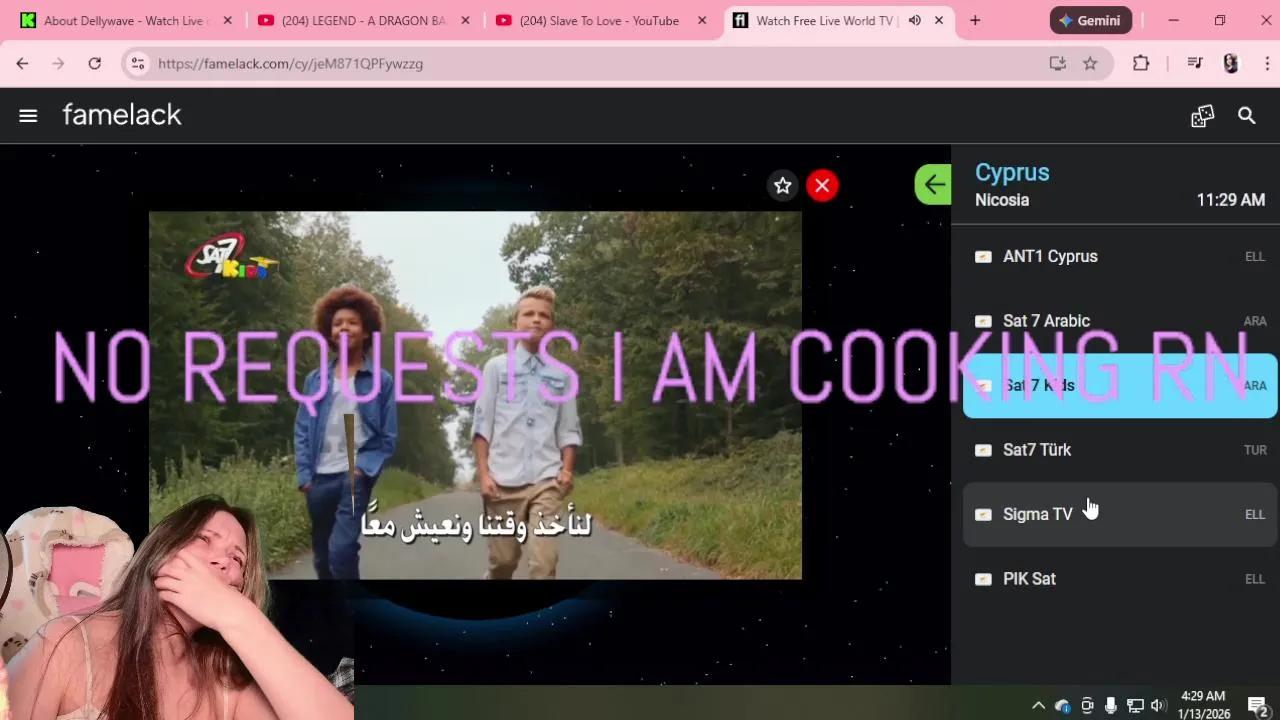This screenshot has height=720, width=1280.
Task: Open a new browser tab
Action: pos(975,20)
